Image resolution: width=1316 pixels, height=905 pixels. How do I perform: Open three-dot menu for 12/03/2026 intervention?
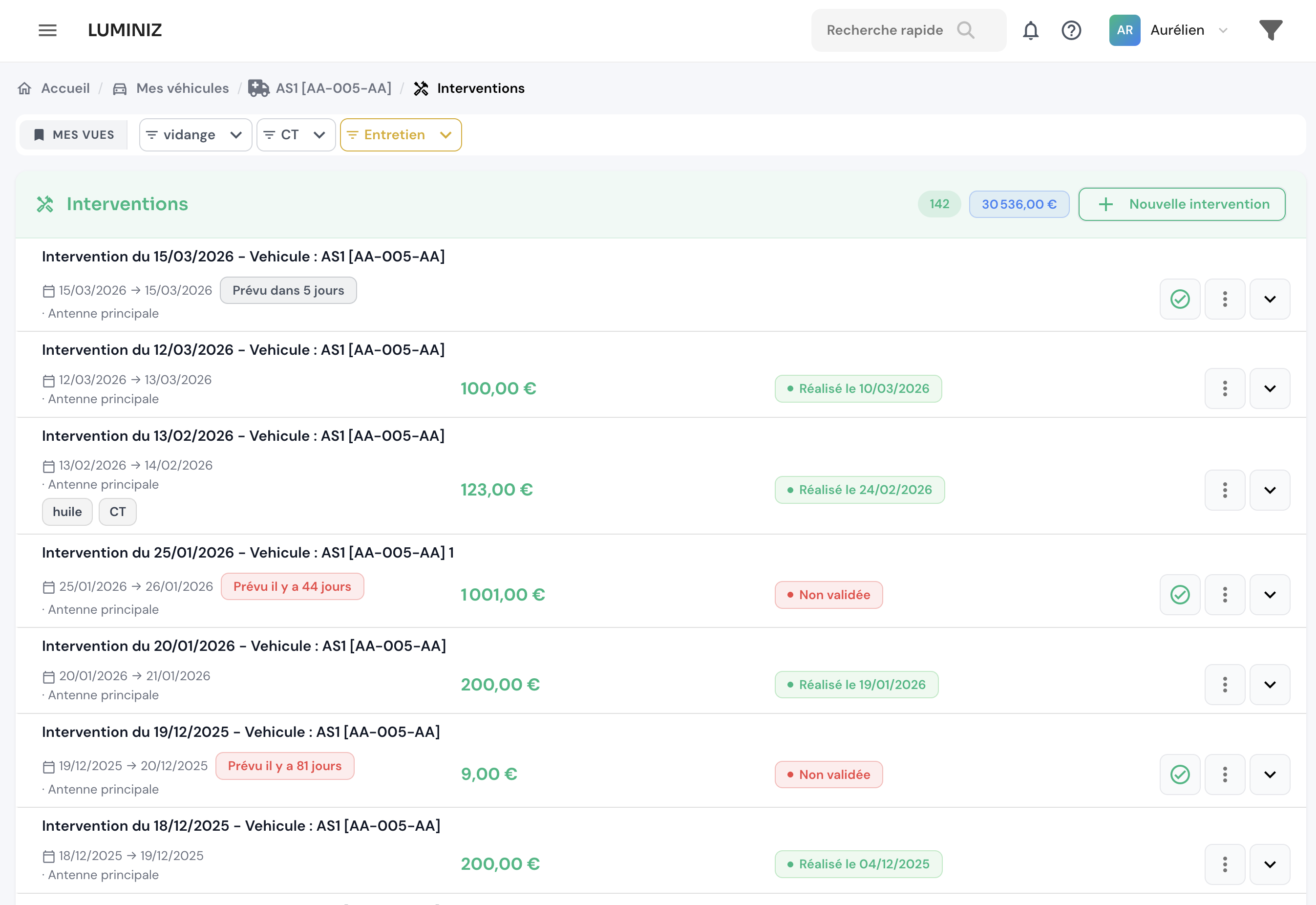[1224, 388]
